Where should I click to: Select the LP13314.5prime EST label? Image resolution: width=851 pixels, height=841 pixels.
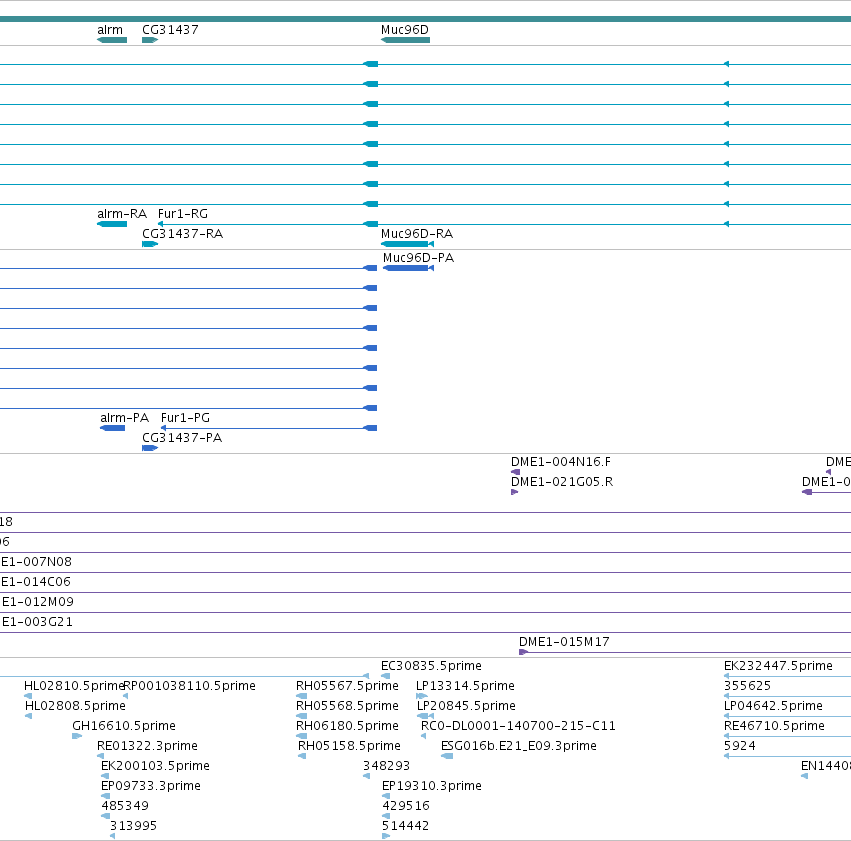(x=465, y=686)
